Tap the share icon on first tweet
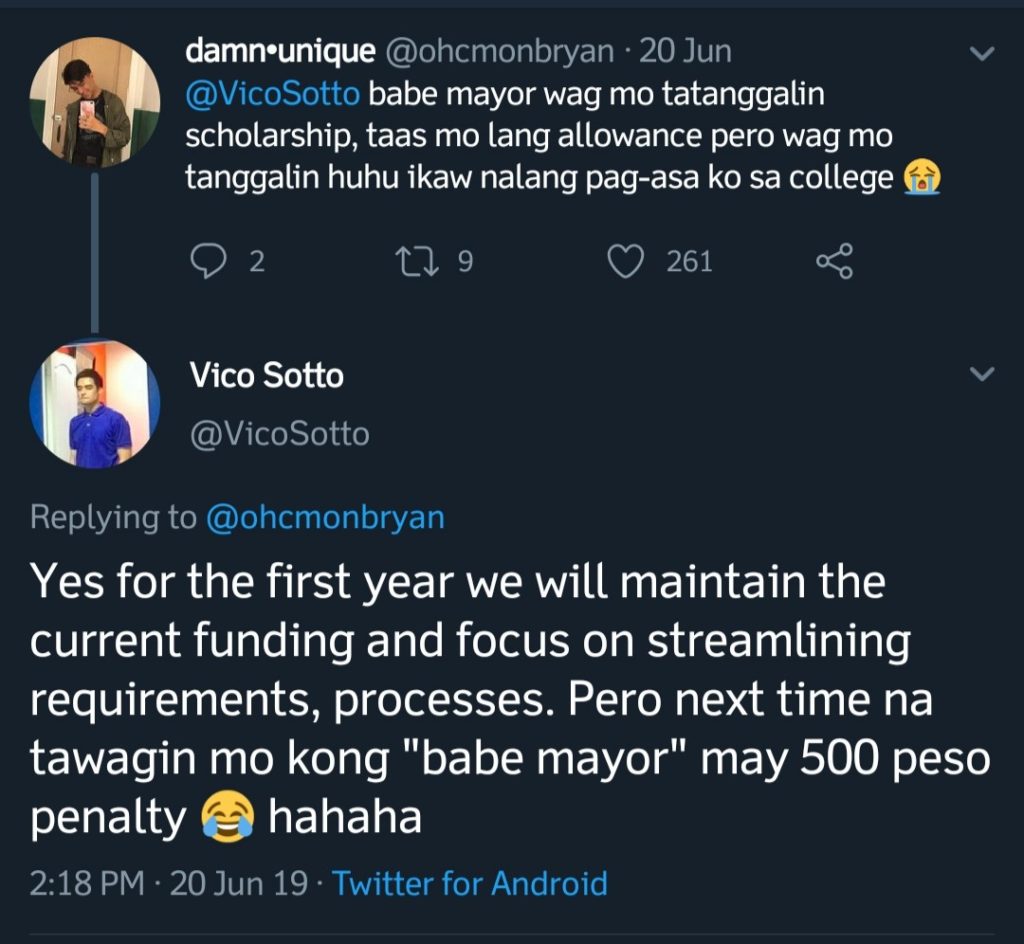This screenshot has height=944, width=1024. [834, 262]
